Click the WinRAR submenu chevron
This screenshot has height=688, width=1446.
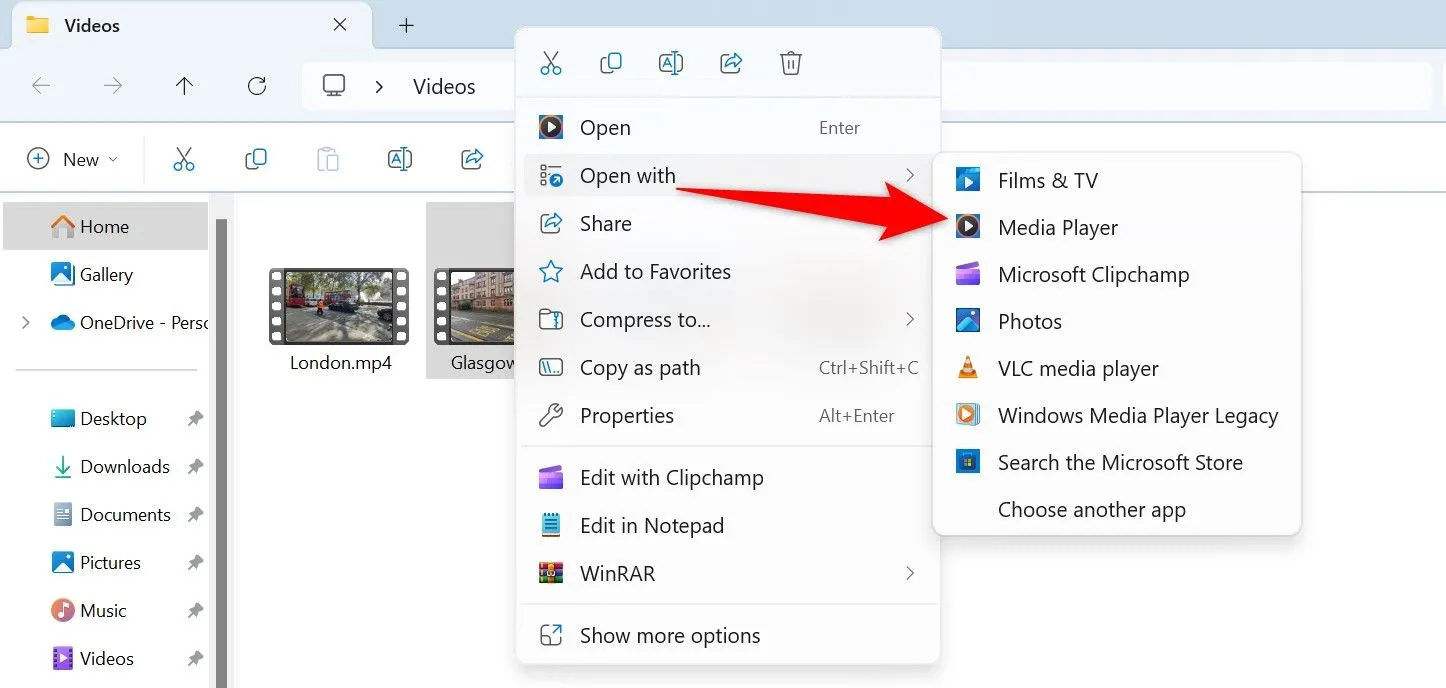(x=910, y=574)
